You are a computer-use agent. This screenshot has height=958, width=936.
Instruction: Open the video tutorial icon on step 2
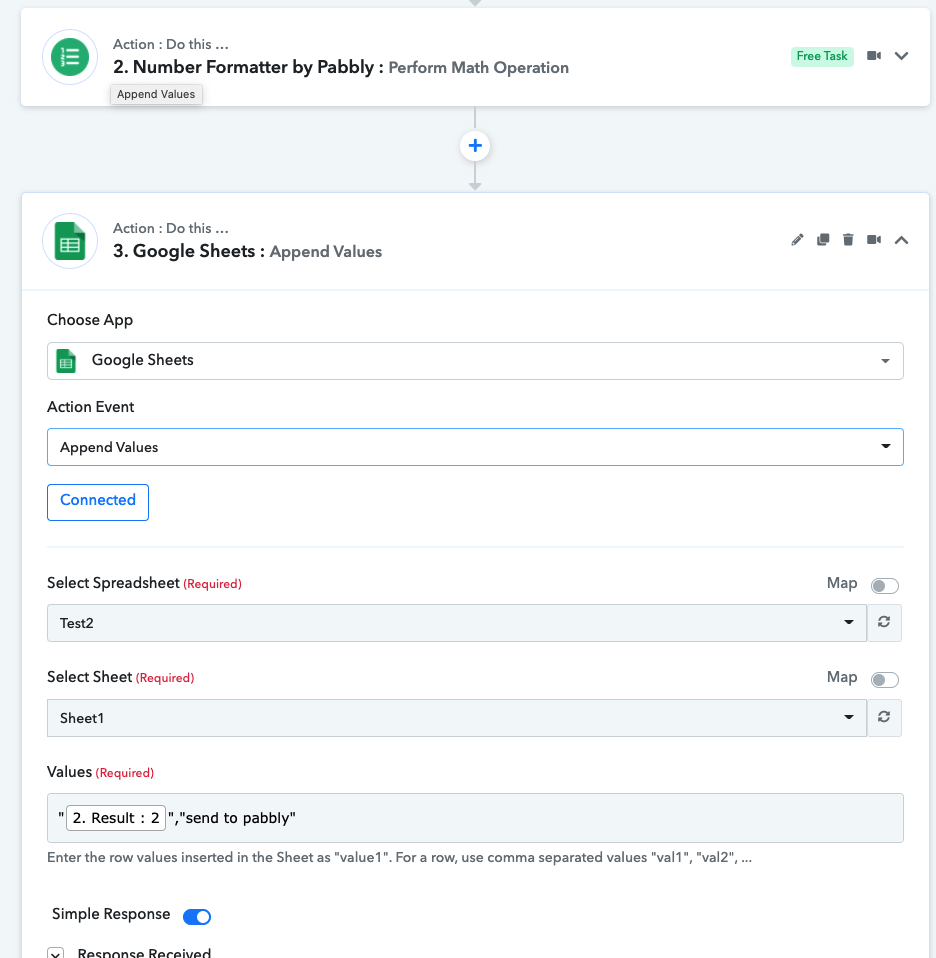(874, 56)
